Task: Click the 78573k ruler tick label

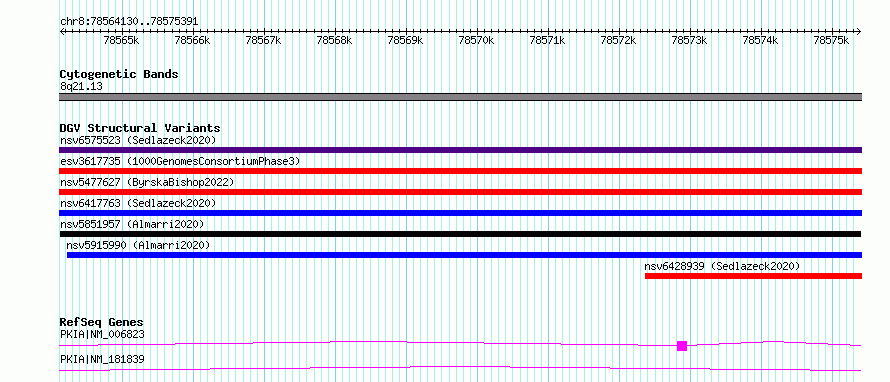Action: (689, 40)
